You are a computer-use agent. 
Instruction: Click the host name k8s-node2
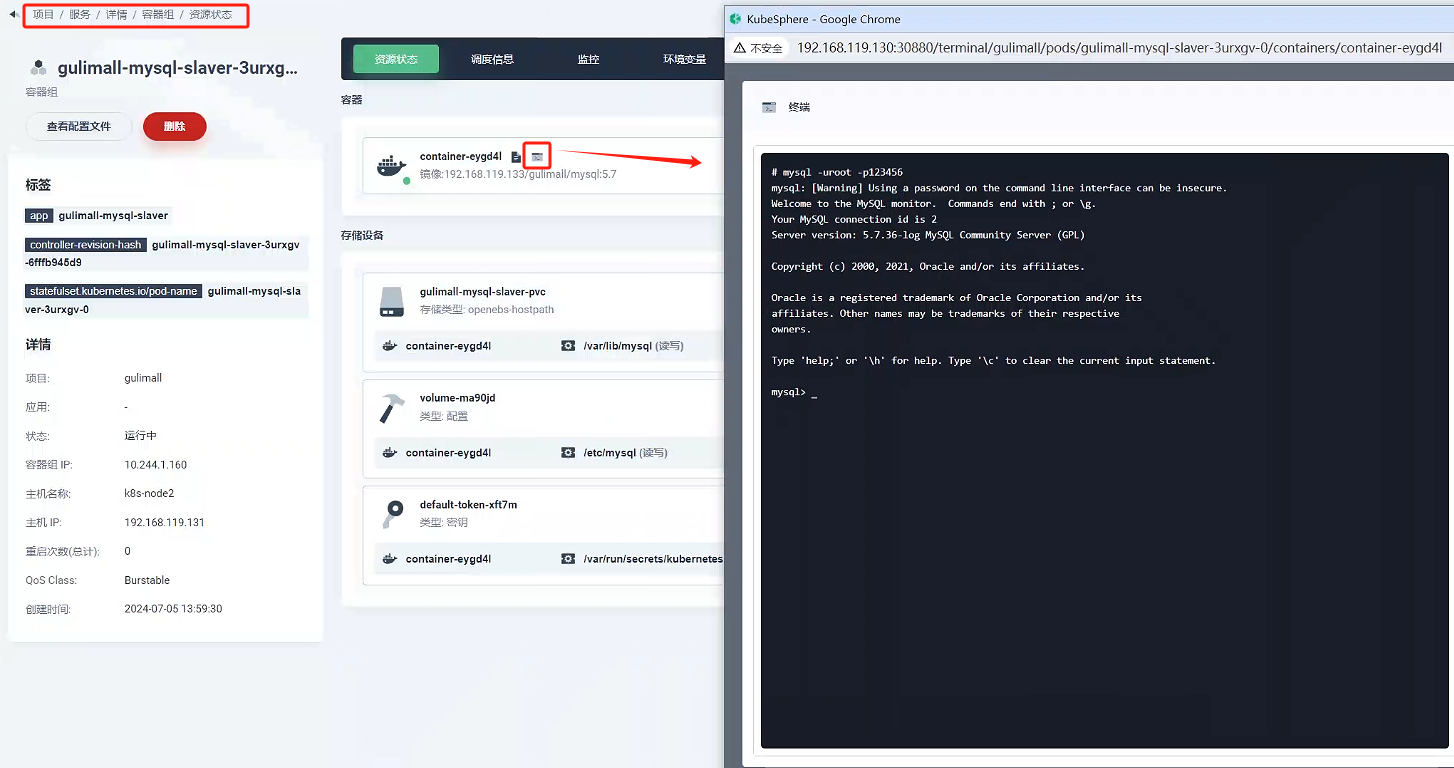tap(149, 494)
